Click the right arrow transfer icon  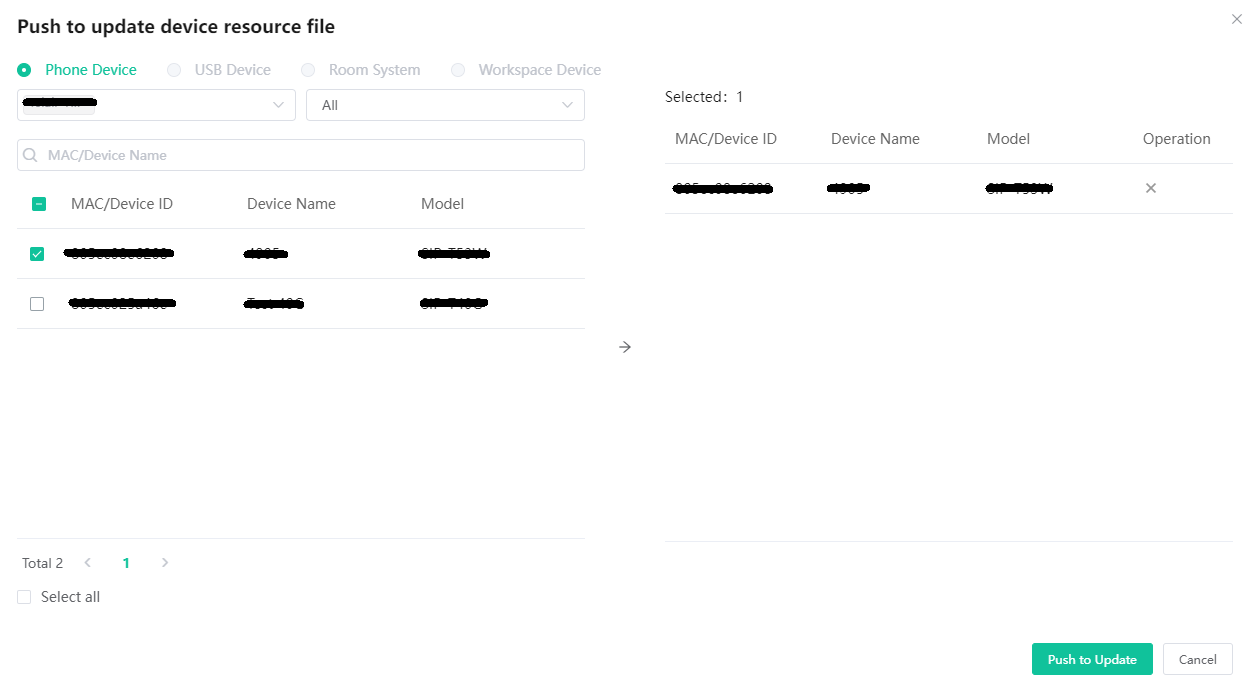pyautogui.click(x=625, y=347)
